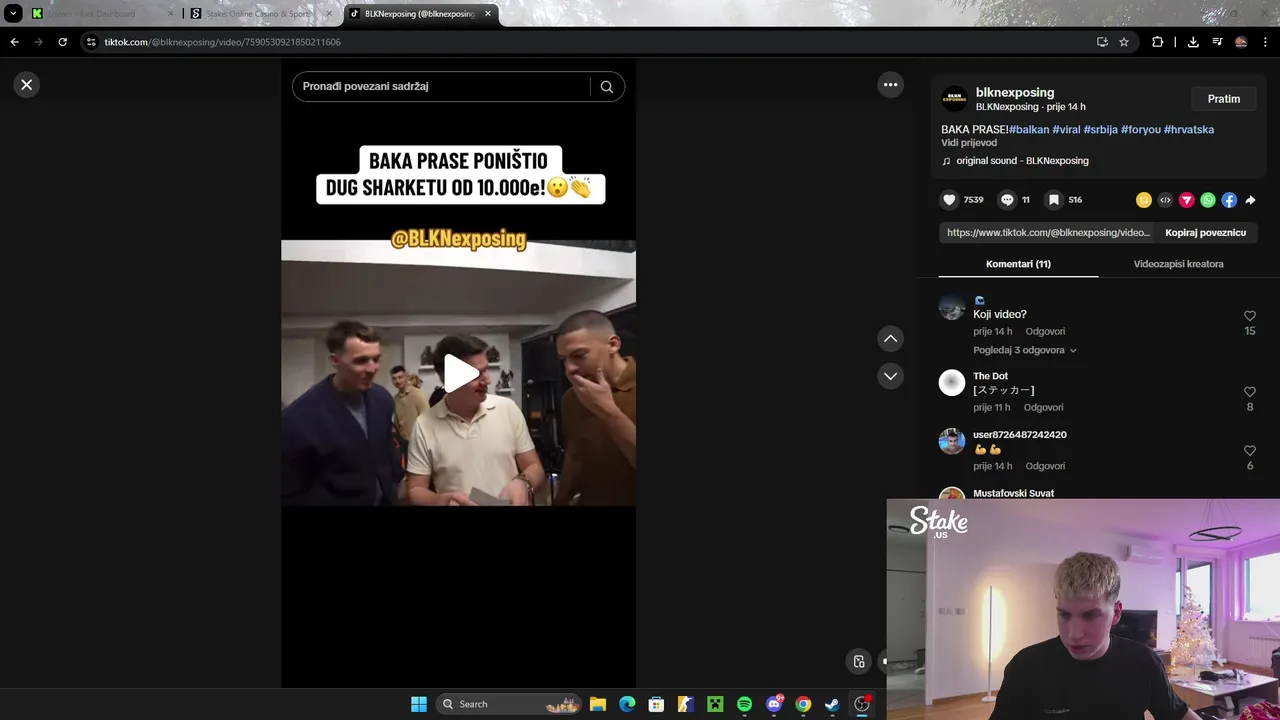Open File Explorer from taskbar
This screenshot has height=720, width=1280.
pyautogui.click(x=598, y=704)
